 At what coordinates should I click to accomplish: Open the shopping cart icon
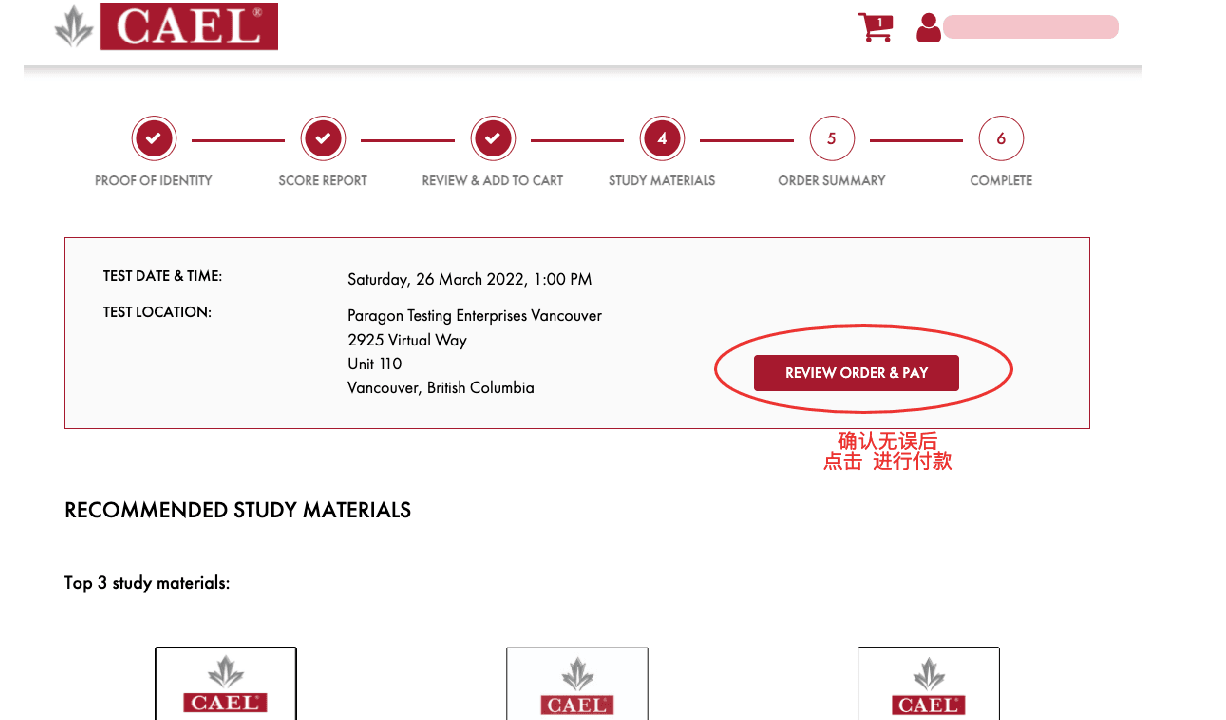(875, 27)
